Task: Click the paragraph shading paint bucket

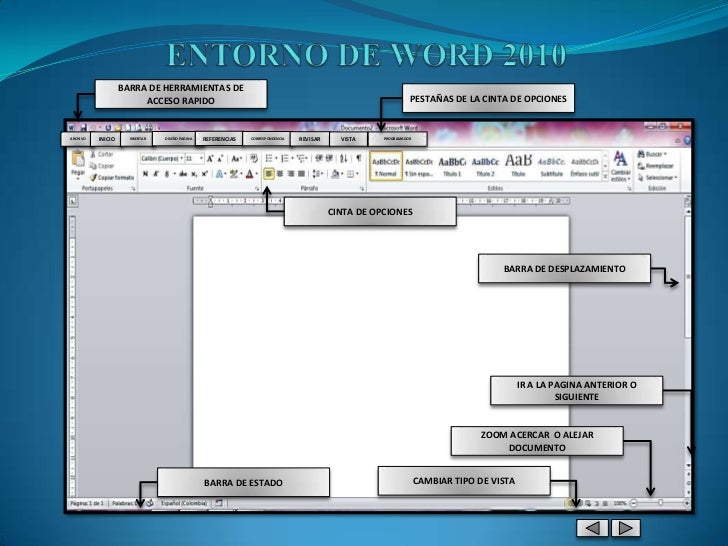Action: [336, 174]
